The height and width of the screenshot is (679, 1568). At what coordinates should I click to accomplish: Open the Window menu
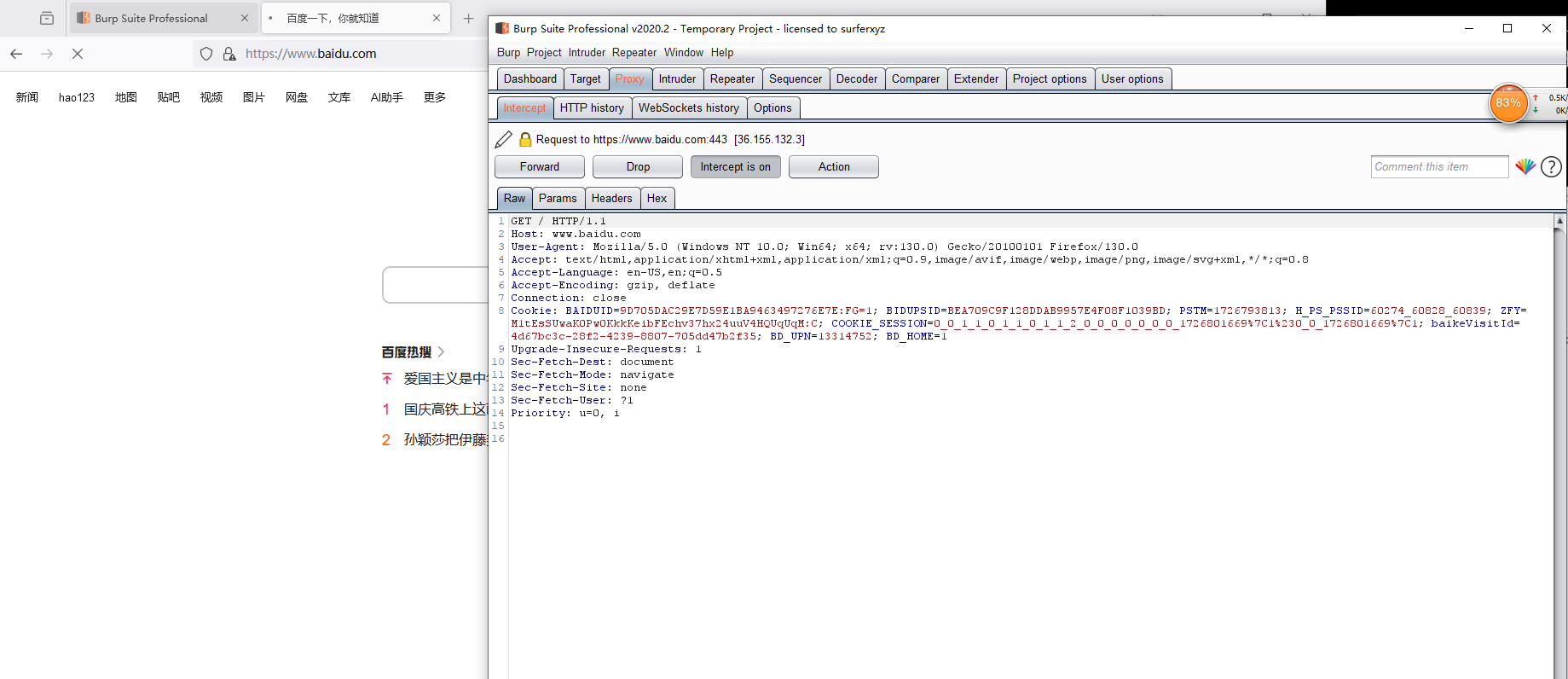[x=684, y=52]
